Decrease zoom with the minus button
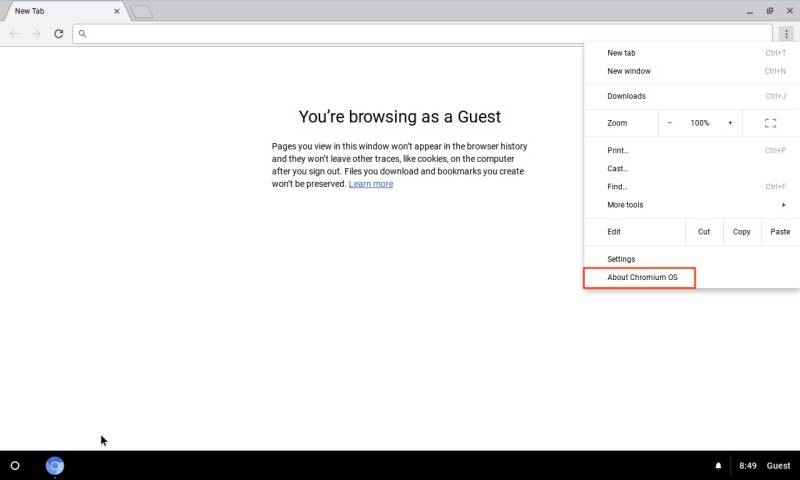The width and height of the screenshot is (800, 480). coord(670,123)
